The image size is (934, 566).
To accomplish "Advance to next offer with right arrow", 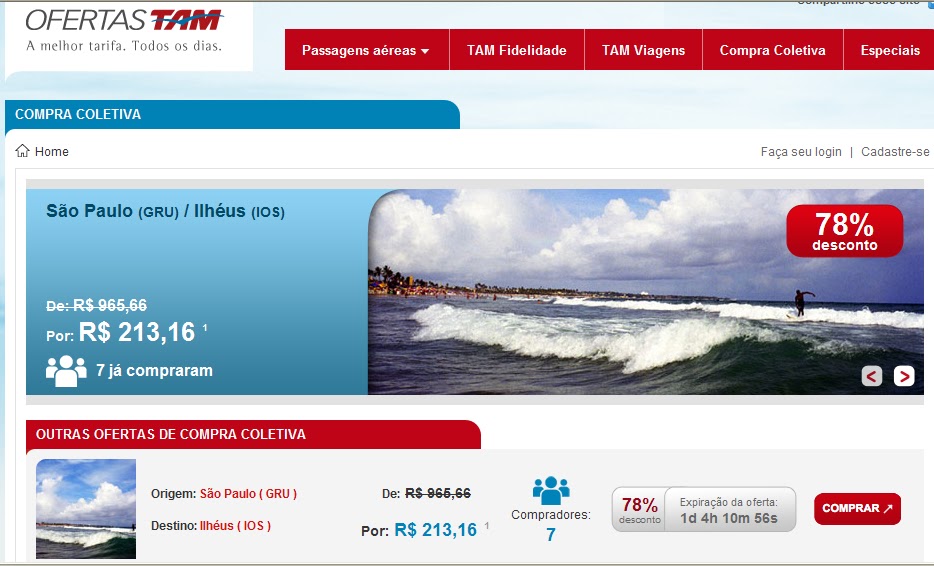I will coord(904,376).
